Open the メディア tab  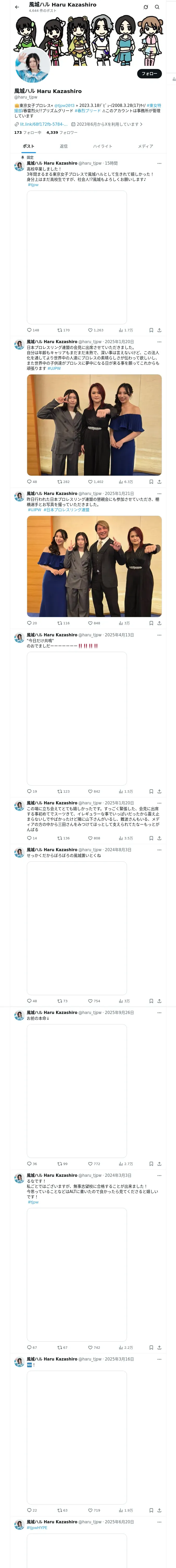pos(146,146)
